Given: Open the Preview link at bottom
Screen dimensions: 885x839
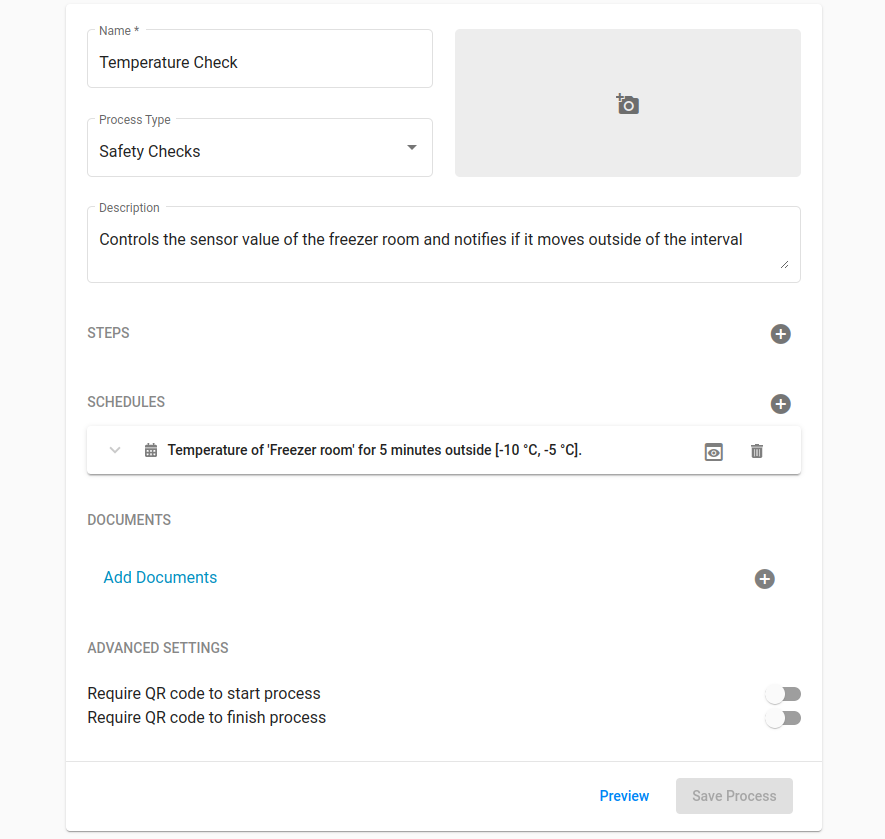Looking at the screenshot, I should [624, 796].
